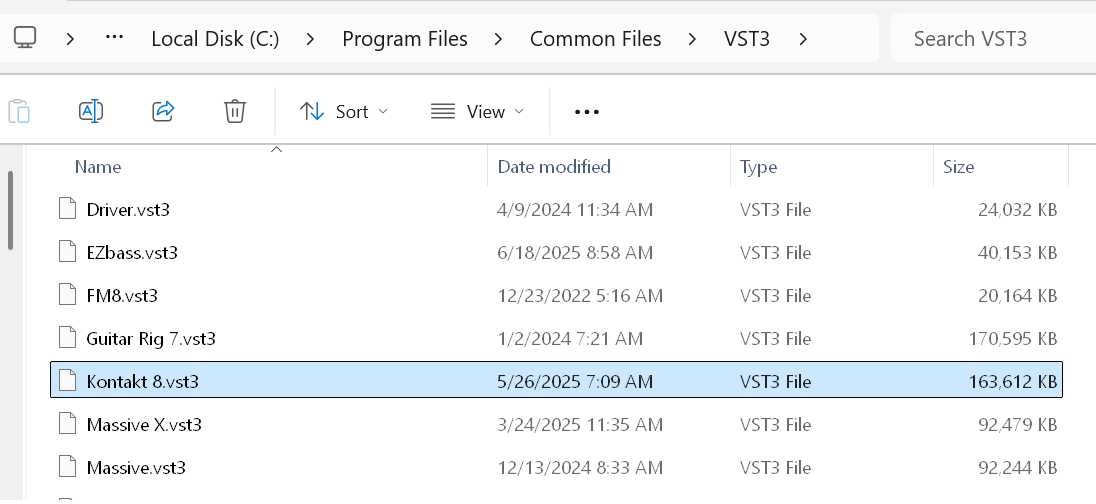1096x504 pixels.
Task: Go to Local Disk (C:) breadcrumb
Action: tap(215, 39)
